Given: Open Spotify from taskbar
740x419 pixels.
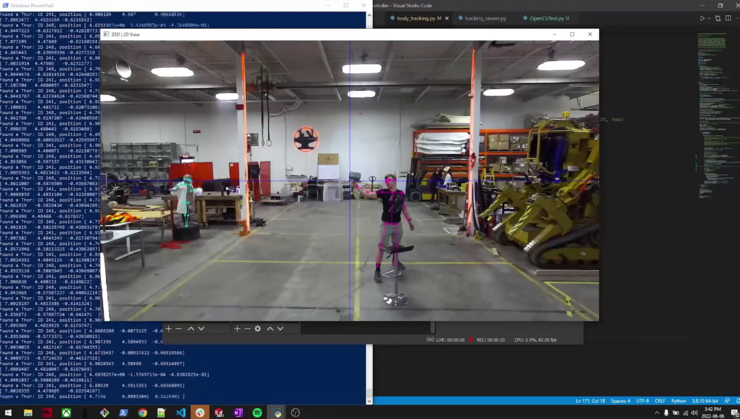Looking at the screenshot, I should point(257,413).
